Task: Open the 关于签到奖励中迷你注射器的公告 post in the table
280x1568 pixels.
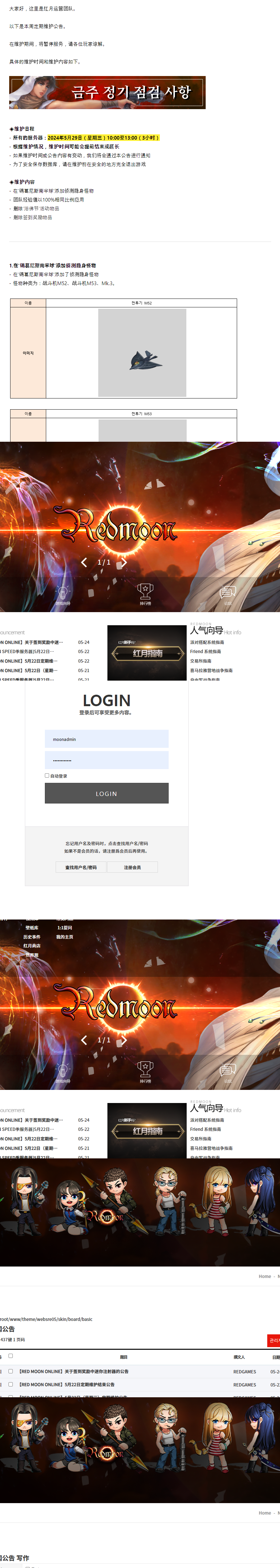Action: point(74,1371)
